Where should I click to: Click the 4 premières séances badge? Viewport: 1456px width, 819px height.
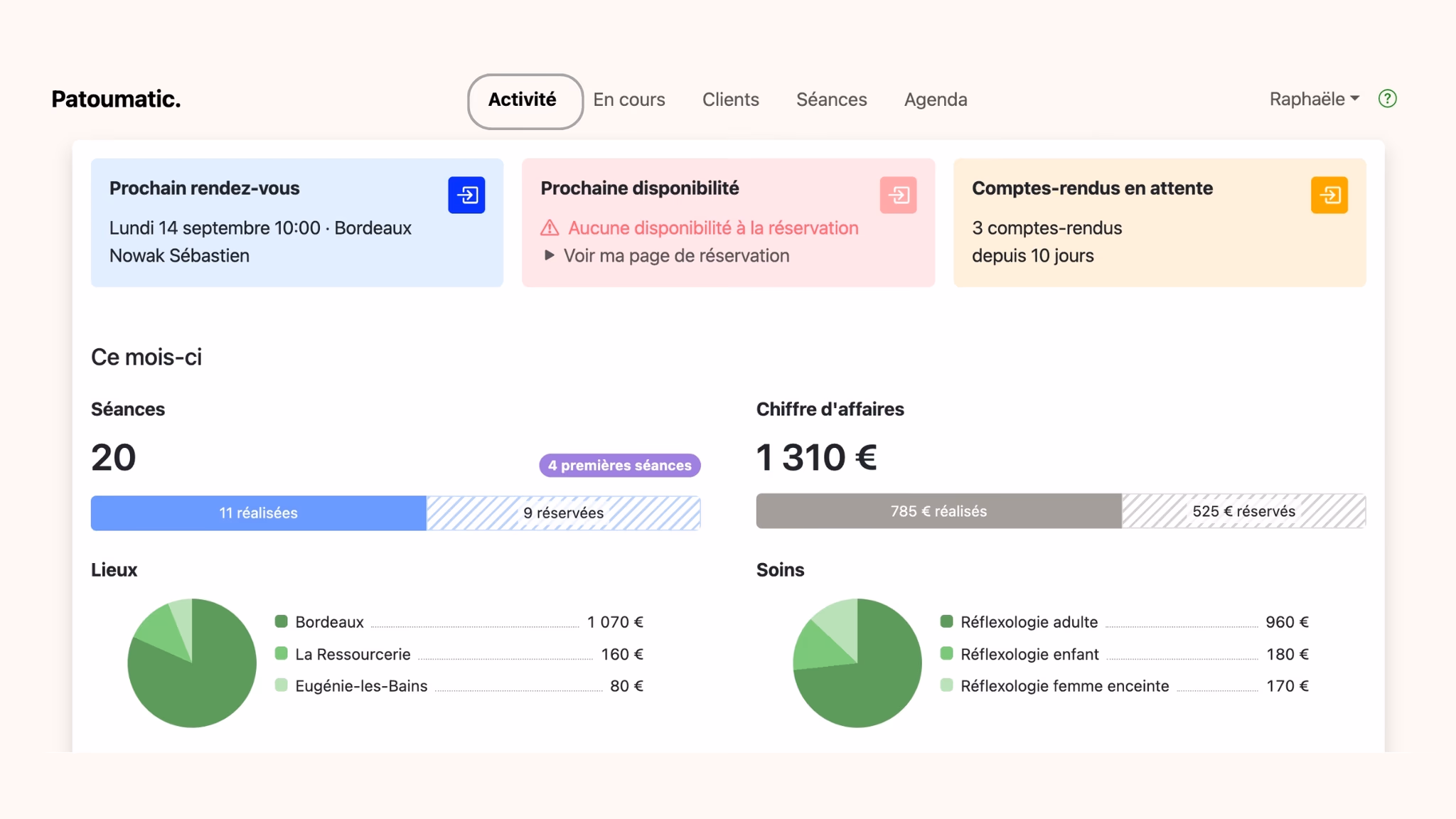pyautogui.click(x=620, y=465)
